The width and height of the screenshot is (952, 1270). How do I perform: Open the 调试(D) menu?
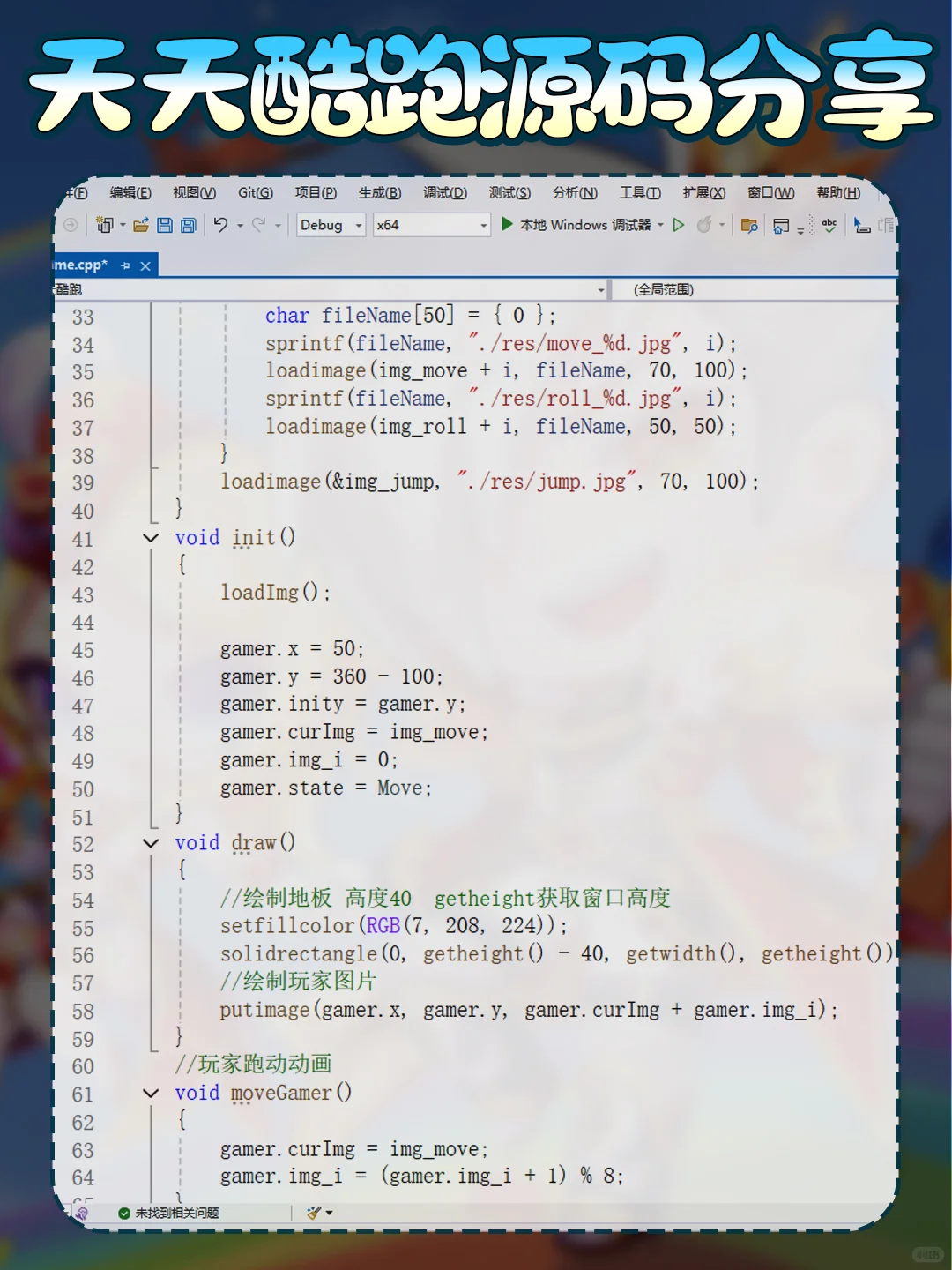[445, 193]
